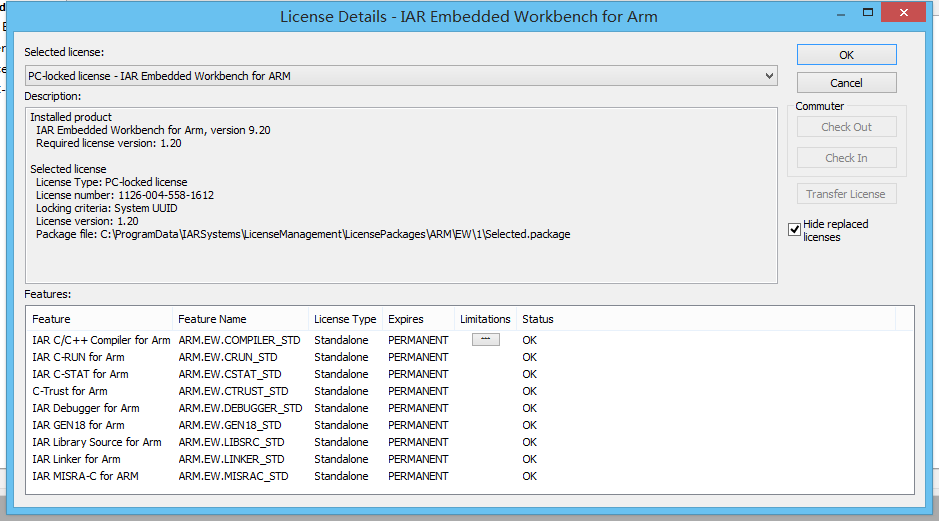
Task: Click the Check Out commuter button
Action: pos(846,127)
